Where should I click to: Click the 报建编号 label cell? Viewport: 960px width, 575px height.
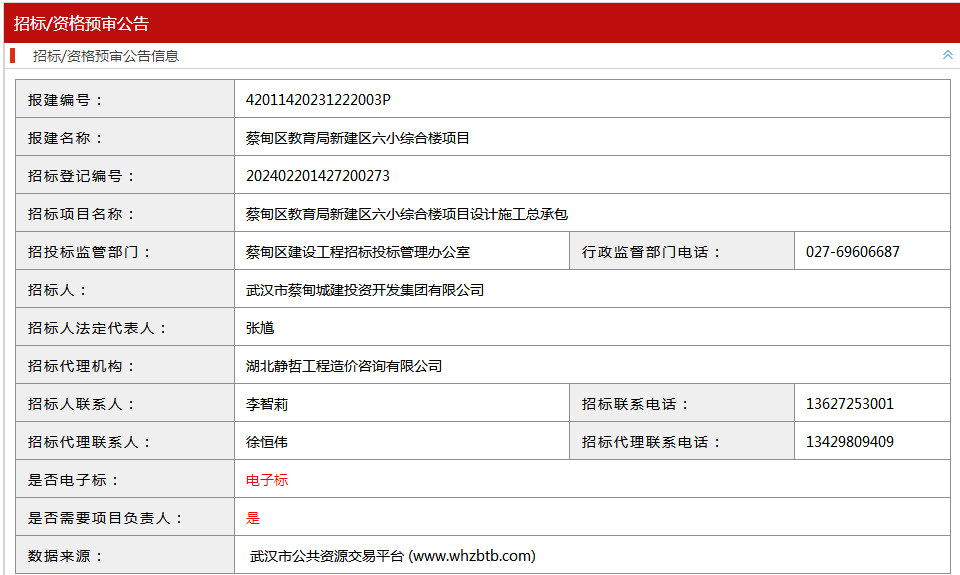125,99
